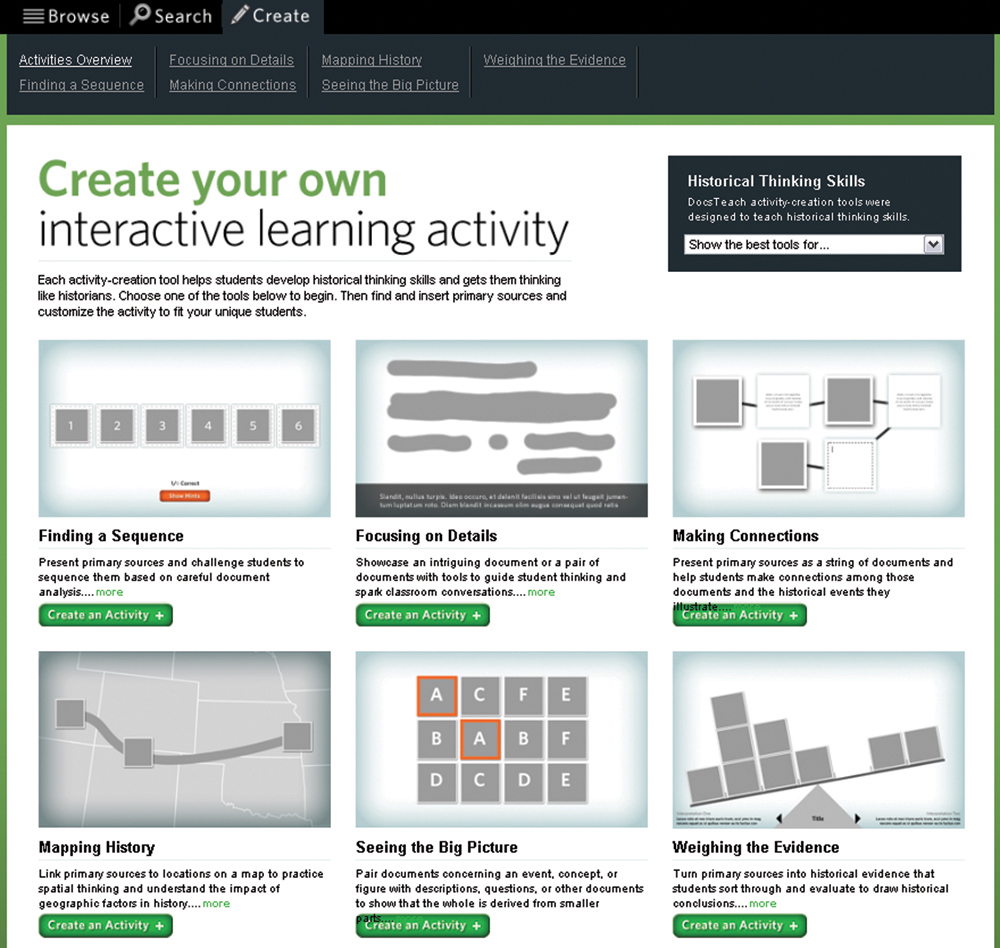
Task: Open the Mapping History map thumbnail
Action: pos(184,739)
